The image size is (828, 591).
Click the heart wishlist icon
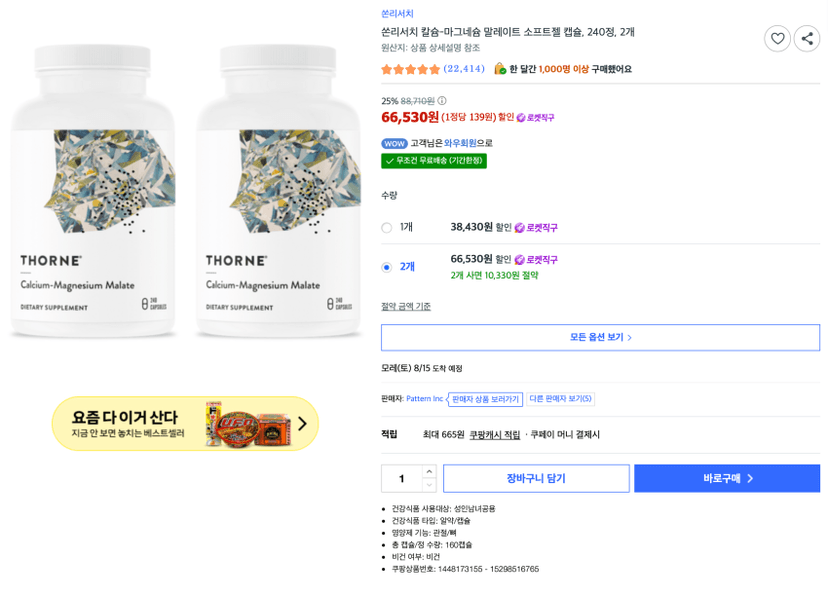click(x=777, y=39)
